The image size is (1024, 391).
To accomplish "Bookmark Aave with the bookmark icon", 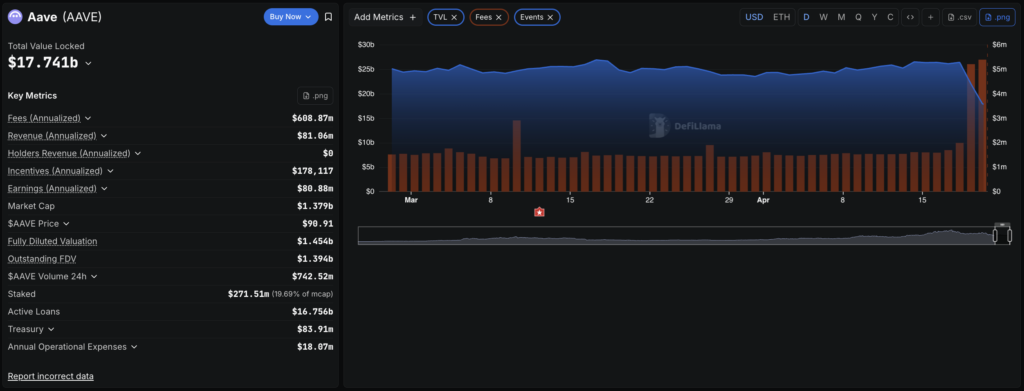I will click(328, 17).
